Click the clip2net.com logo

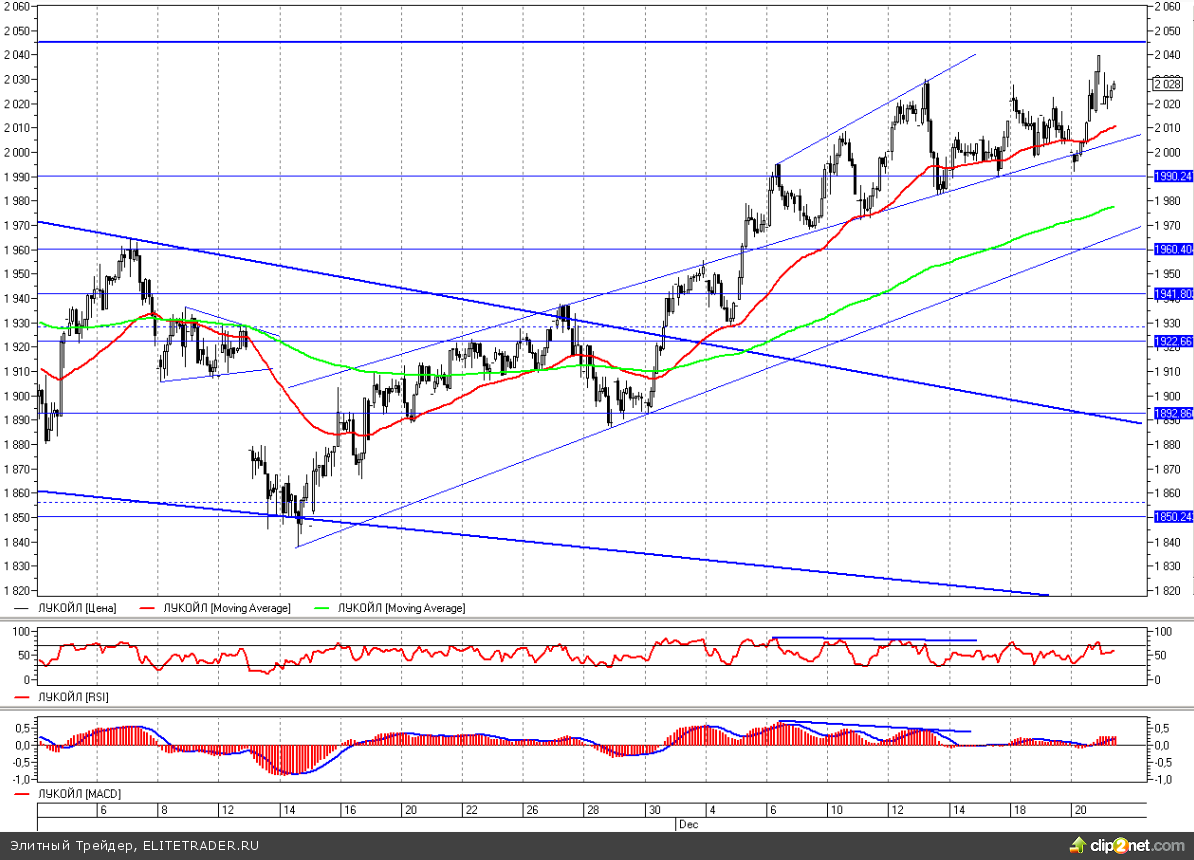tap(1129, 845)
